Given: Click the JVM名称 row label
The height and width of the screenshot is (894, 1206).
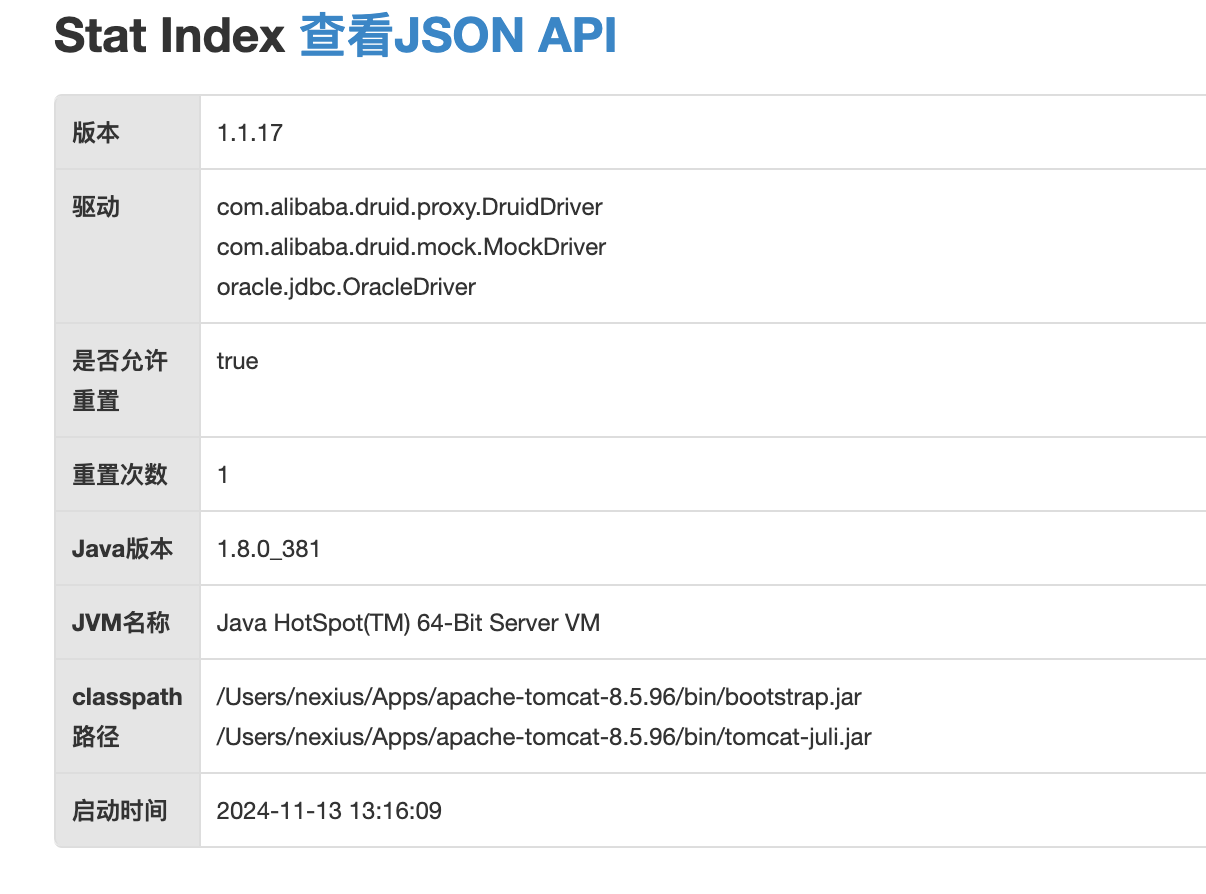Looking at the screenshot, I should click(x=121, y=623).
